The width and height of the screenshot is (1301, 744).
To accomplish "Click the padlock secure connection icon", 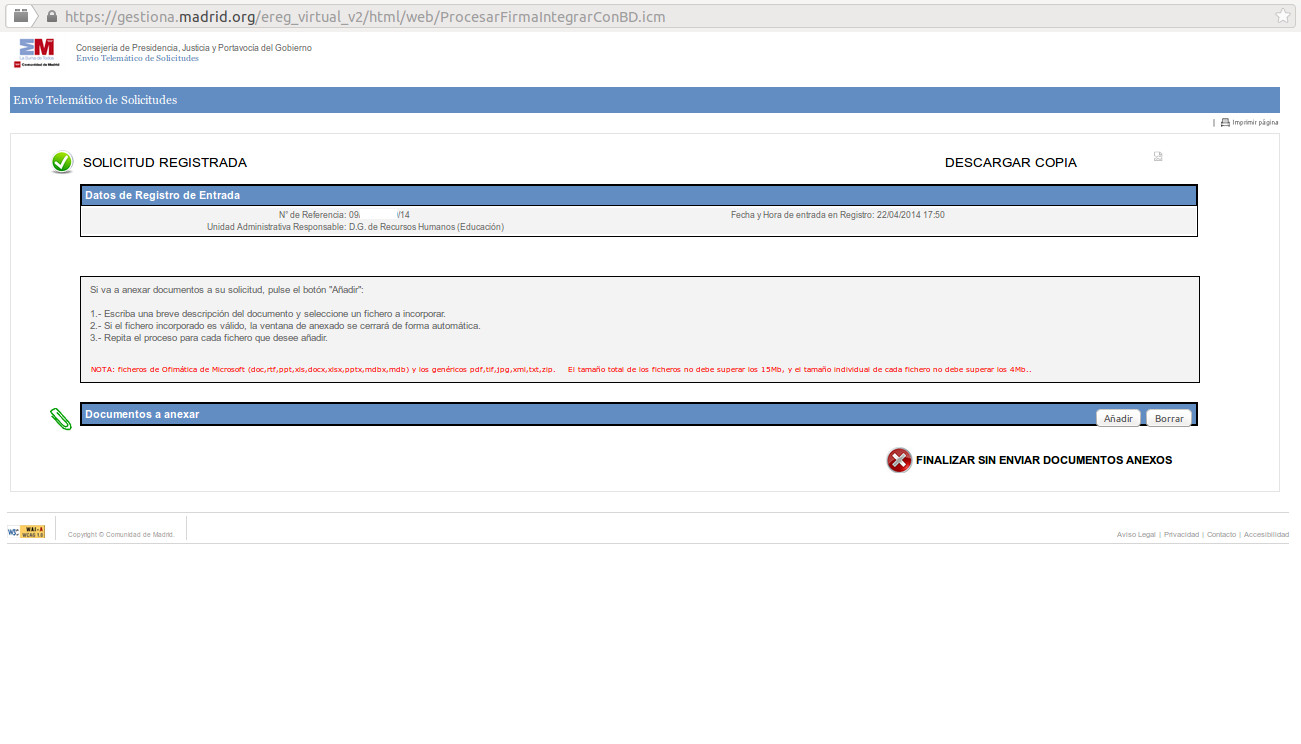I will pyautogui.click(x=52, y=17).
